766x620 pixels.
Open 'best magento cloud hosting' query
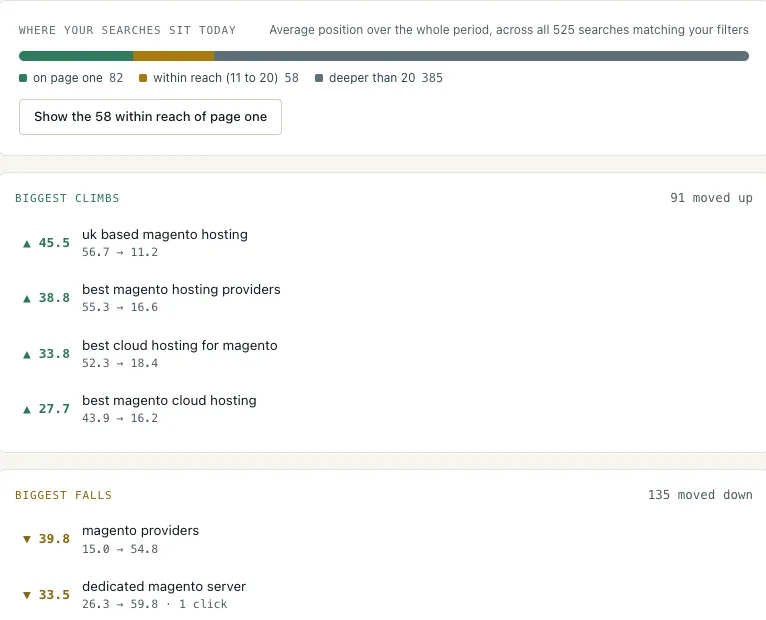(x=169, y=401)
